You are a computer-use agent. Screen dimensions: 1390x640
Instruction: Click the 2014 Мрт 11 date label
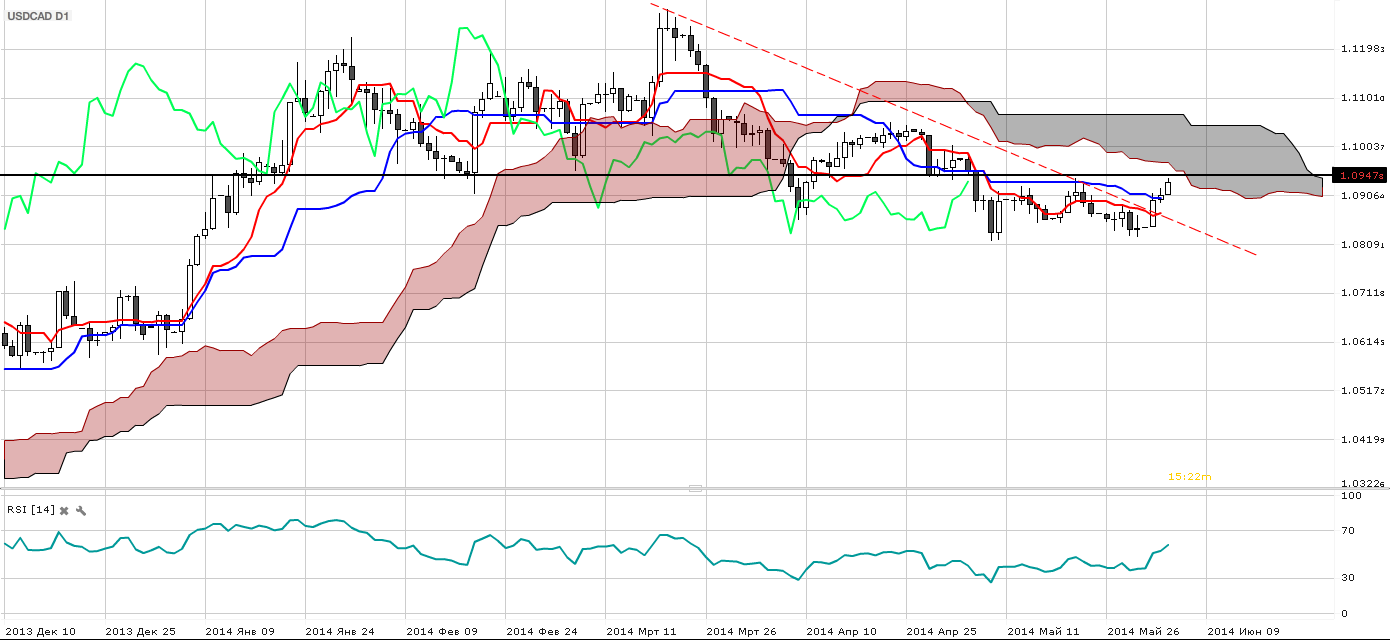pos(641,631)
